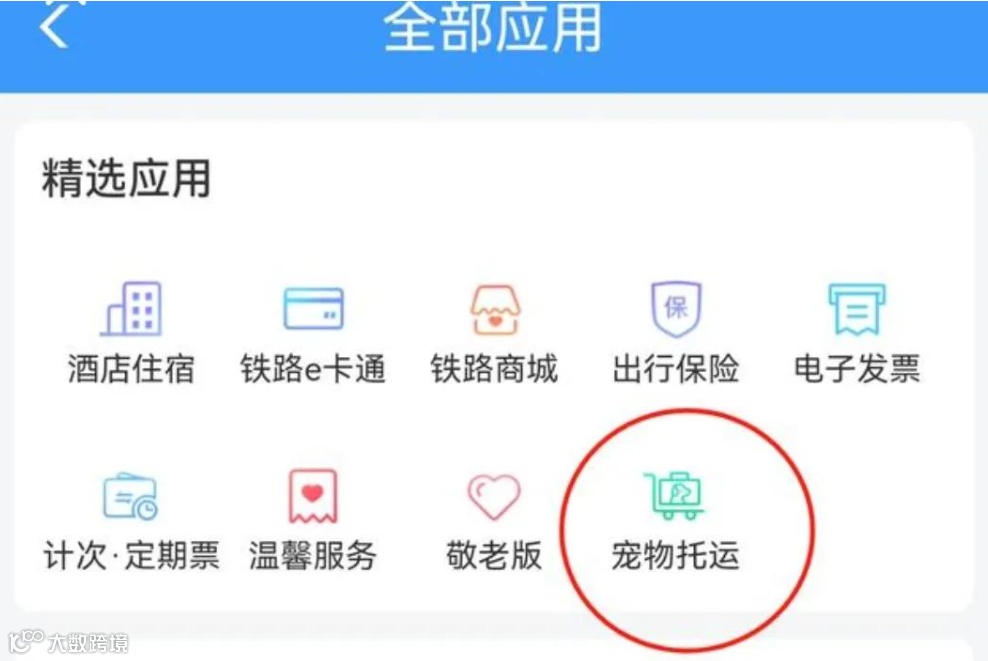Open the red heart bookmark 温馨服务 icon

pos(313,497)
